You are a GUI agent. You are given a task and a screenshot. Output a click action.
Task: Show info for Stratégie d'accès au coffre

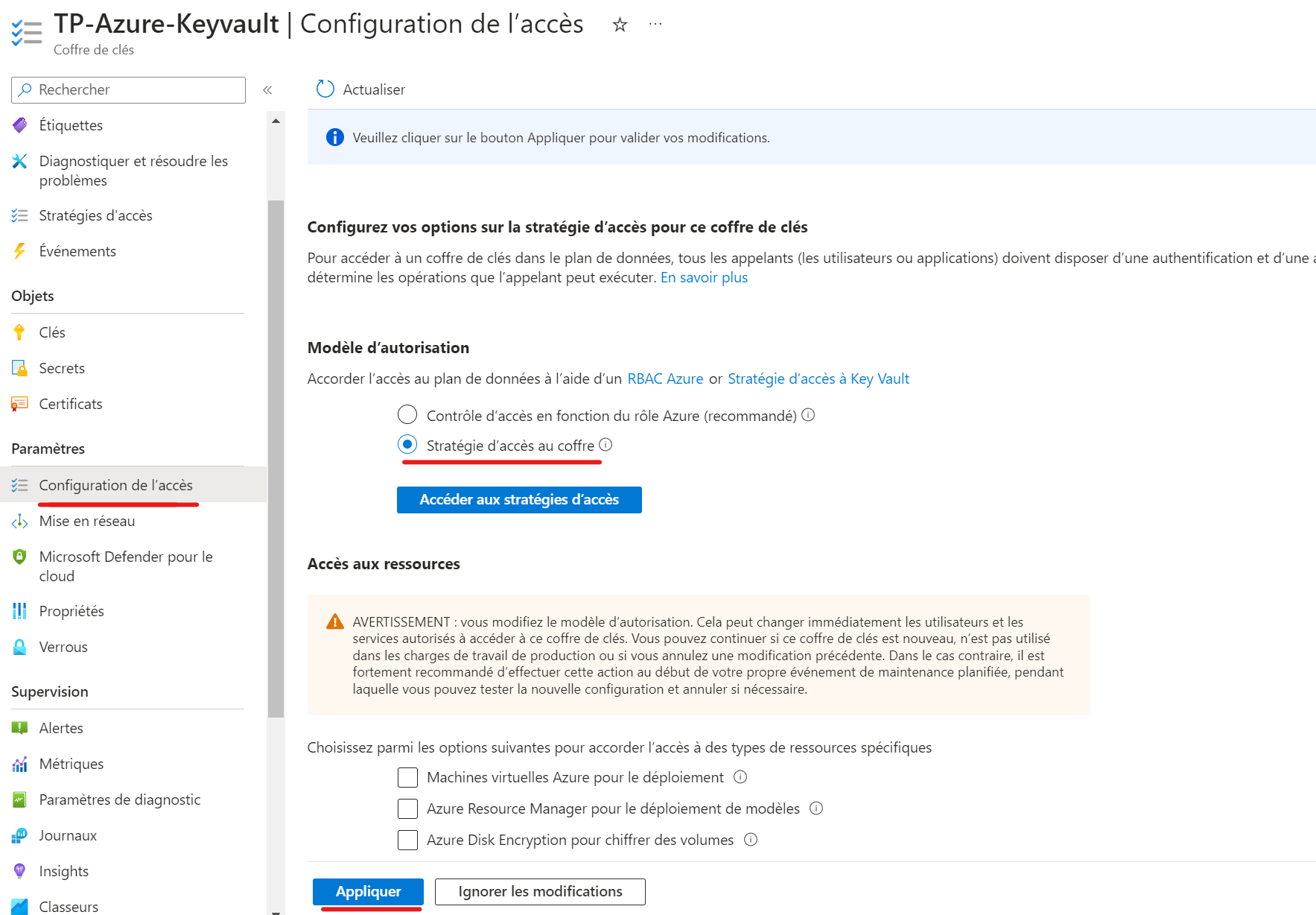click(605, 445)
